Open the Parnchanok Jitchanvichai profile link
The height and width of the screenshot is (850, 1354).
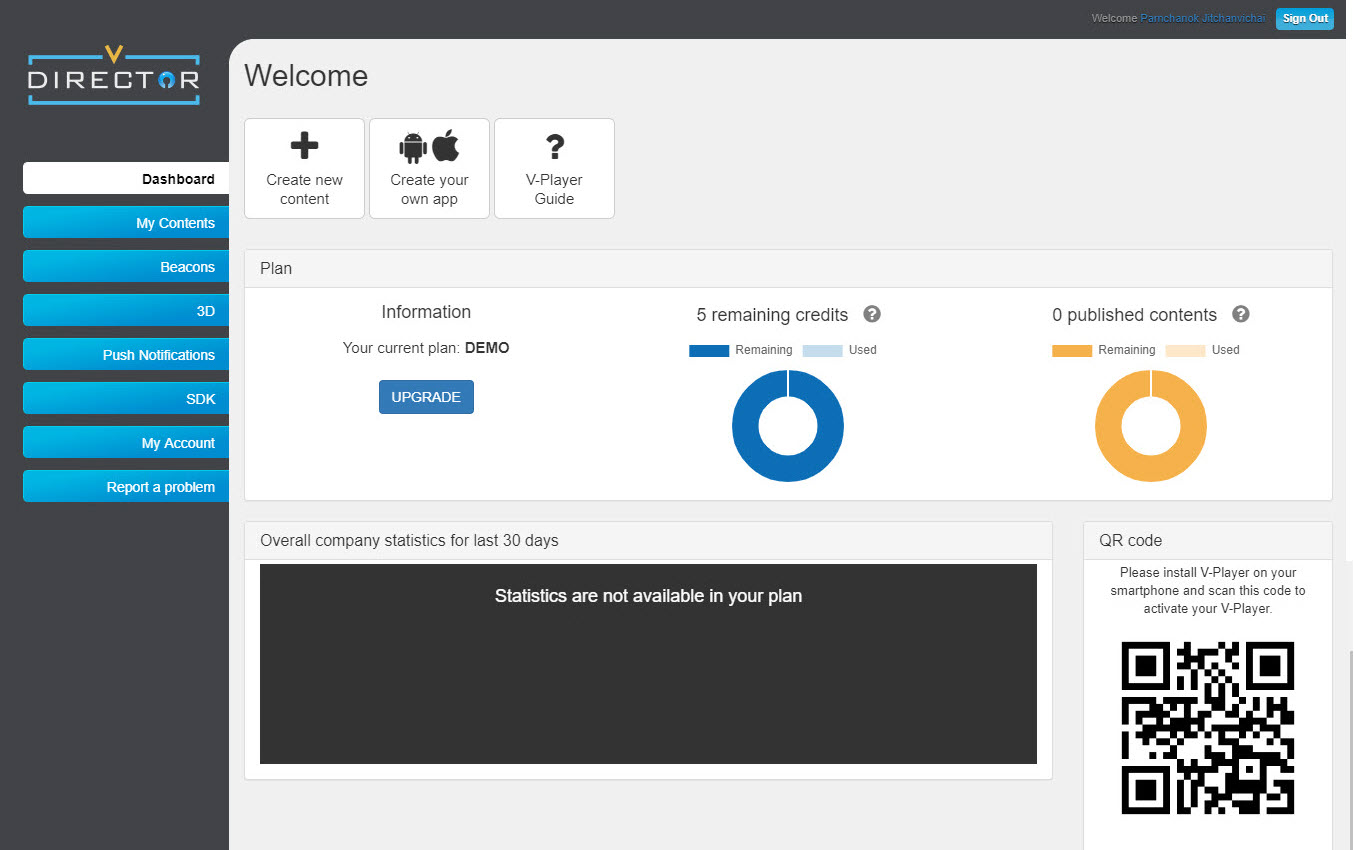pyautogui.click(x=1205, y=18)
